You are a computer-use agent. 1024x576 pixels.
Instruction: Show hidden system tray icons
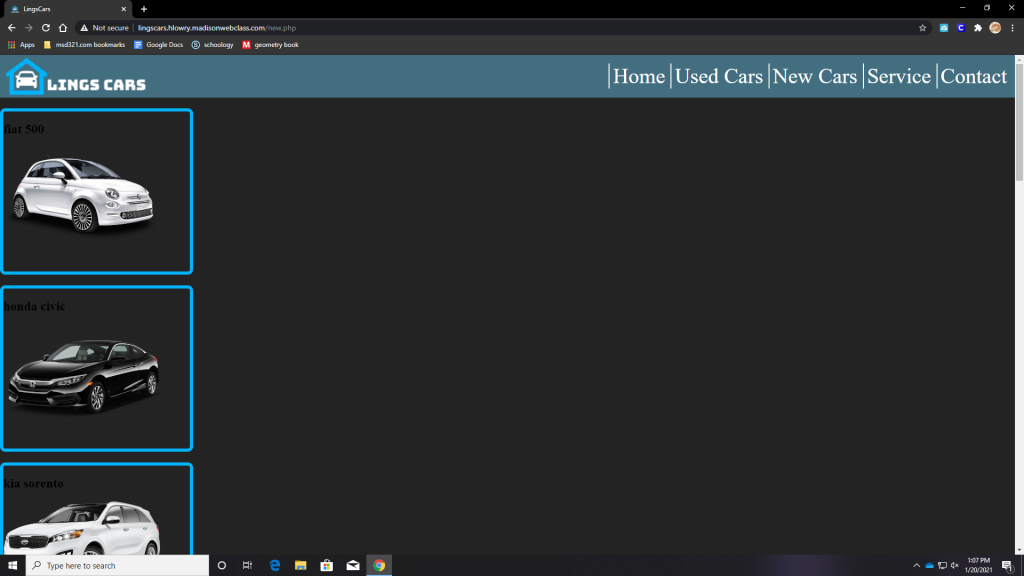coord(916,566)
